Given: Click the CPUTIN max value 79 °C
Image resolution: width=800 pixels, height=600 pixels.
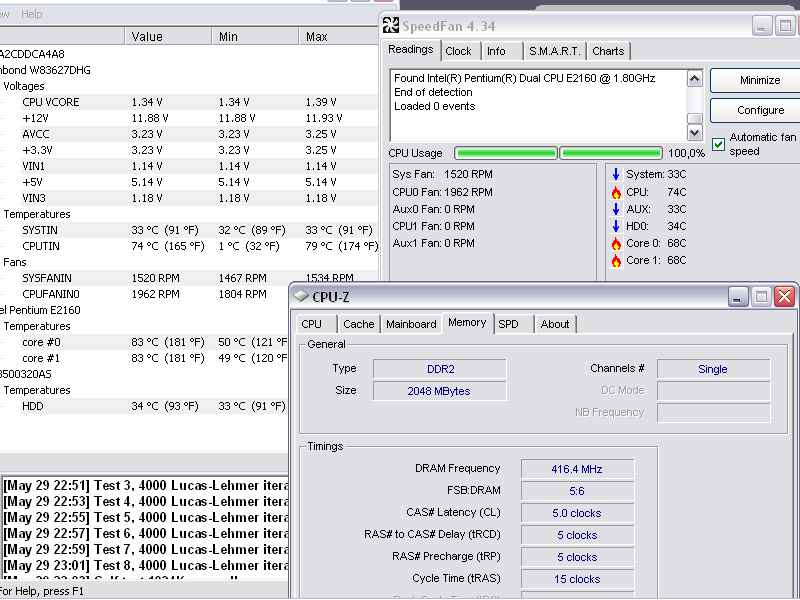Looking at the screenshot, I should [341, 246].
